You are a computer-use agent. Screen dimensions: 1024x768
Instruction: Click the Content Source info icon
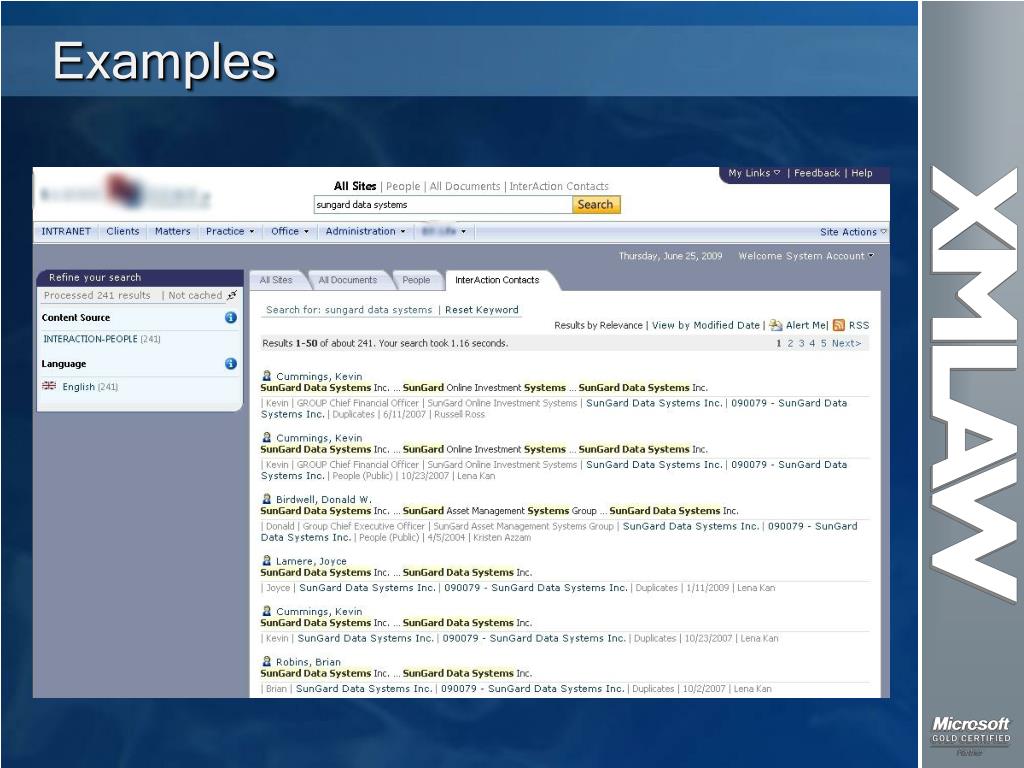tap(231, 318)
